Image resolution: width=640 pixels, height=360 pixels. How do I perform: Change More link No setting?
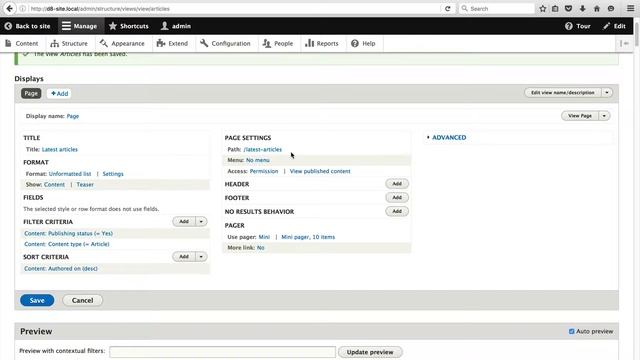click(x=260, y=248)
